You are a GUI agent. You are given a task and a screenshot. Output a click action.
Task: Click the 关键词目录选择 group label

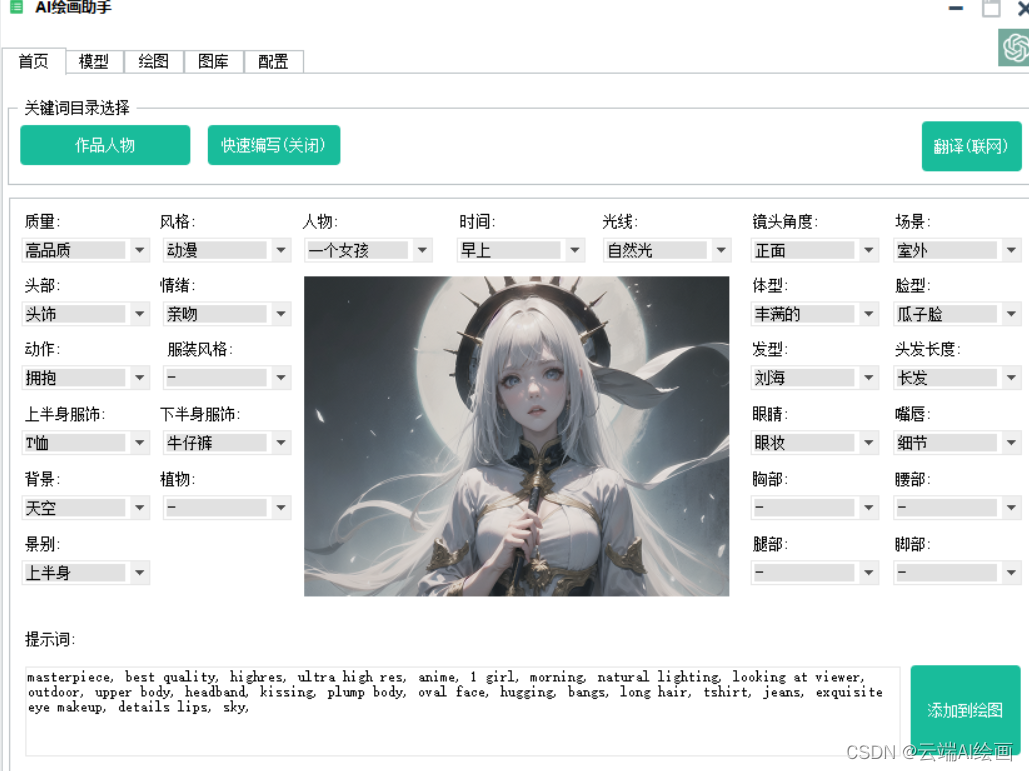click(77, 108)
